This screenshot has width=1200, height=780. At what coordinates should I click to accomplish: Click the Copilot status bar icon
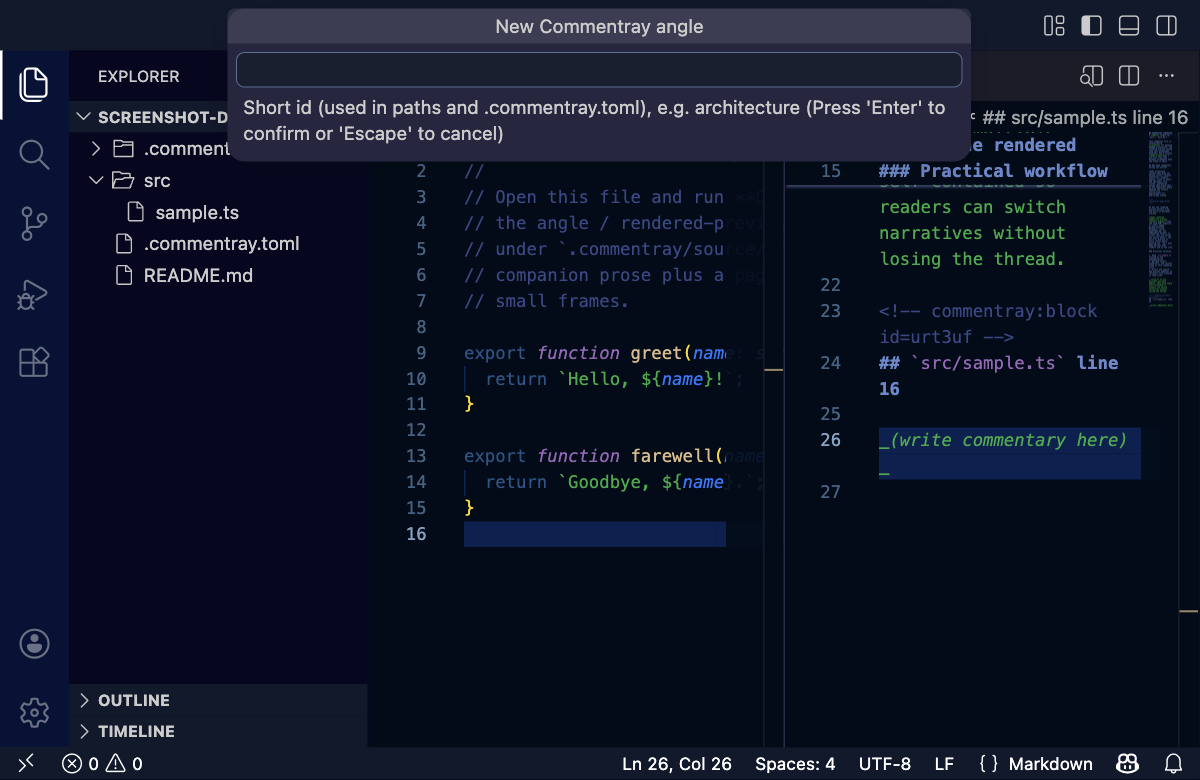click(1128, 764)
